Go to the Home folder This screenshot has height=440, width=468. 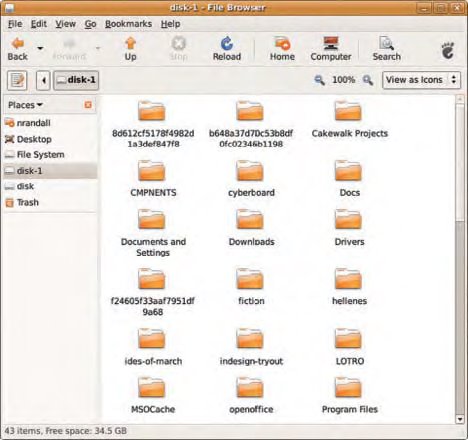pos(282,49)
